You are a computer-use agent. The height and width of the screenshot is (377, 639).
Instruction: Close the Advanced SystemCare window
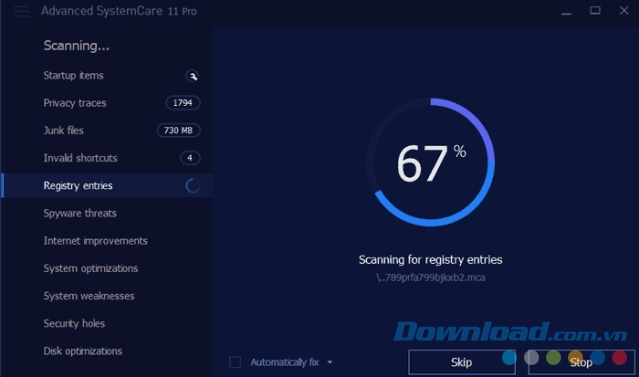tap(624, 11)
